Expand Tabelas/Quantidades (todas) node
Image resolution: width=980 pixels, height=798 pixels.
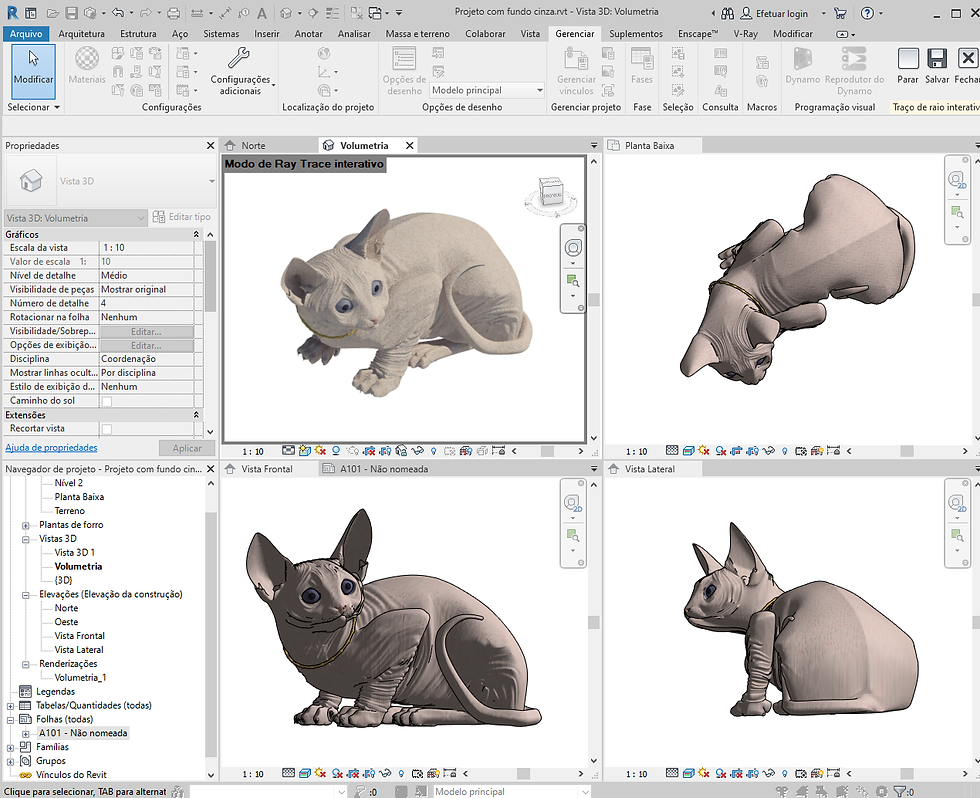(x=10, y=706)
